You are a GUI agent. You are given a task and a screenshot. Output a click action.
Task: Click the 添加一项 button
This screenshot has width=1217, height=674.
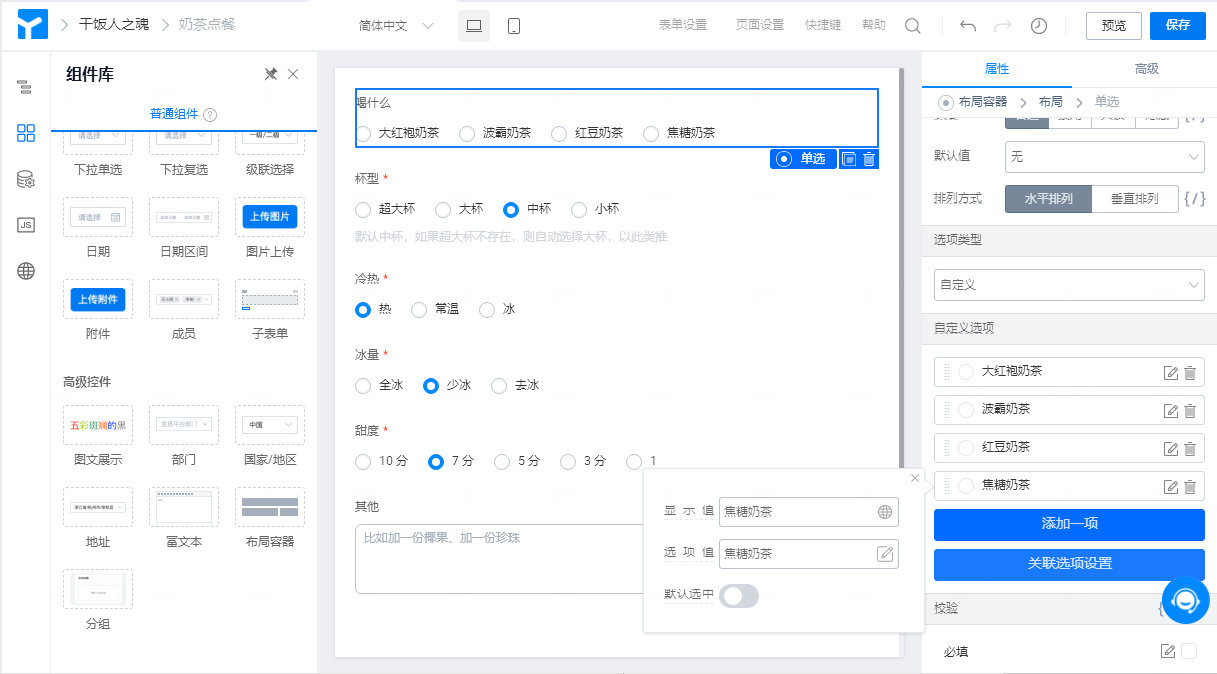tap(1068, 525)
